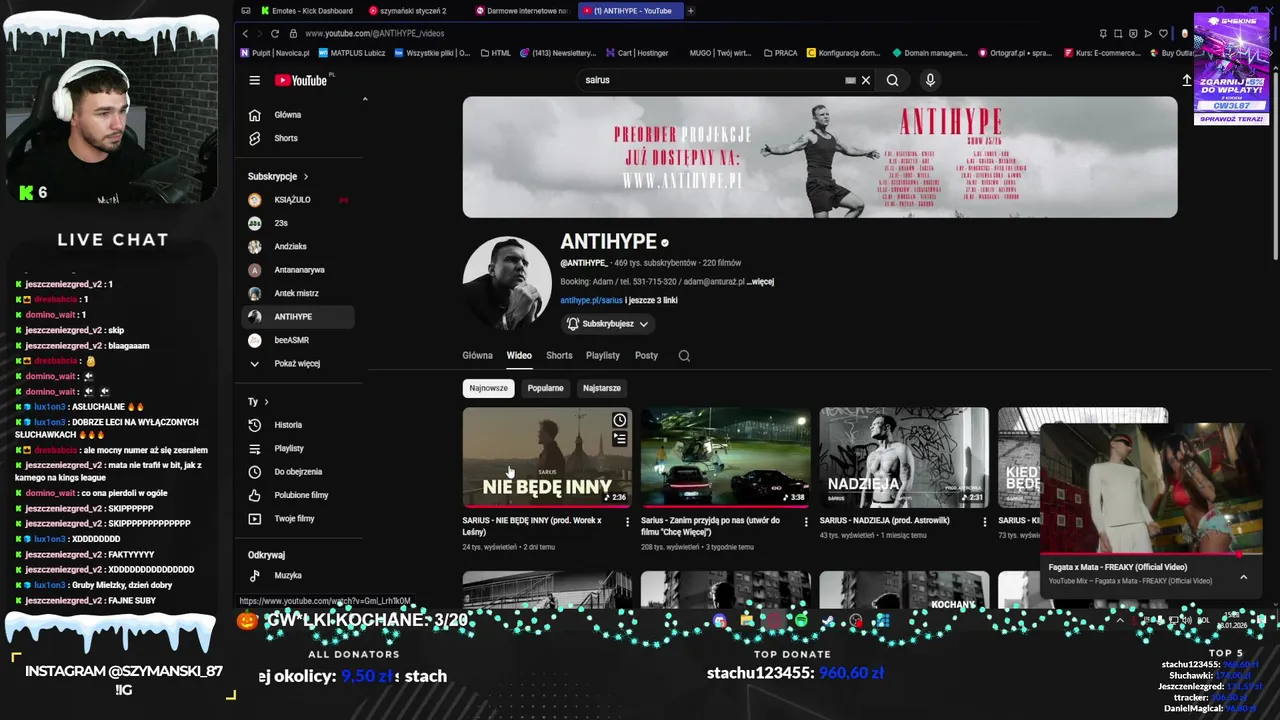Expand the miniplayer with the chevron

pyautogui.click(x=1243, y=577)
